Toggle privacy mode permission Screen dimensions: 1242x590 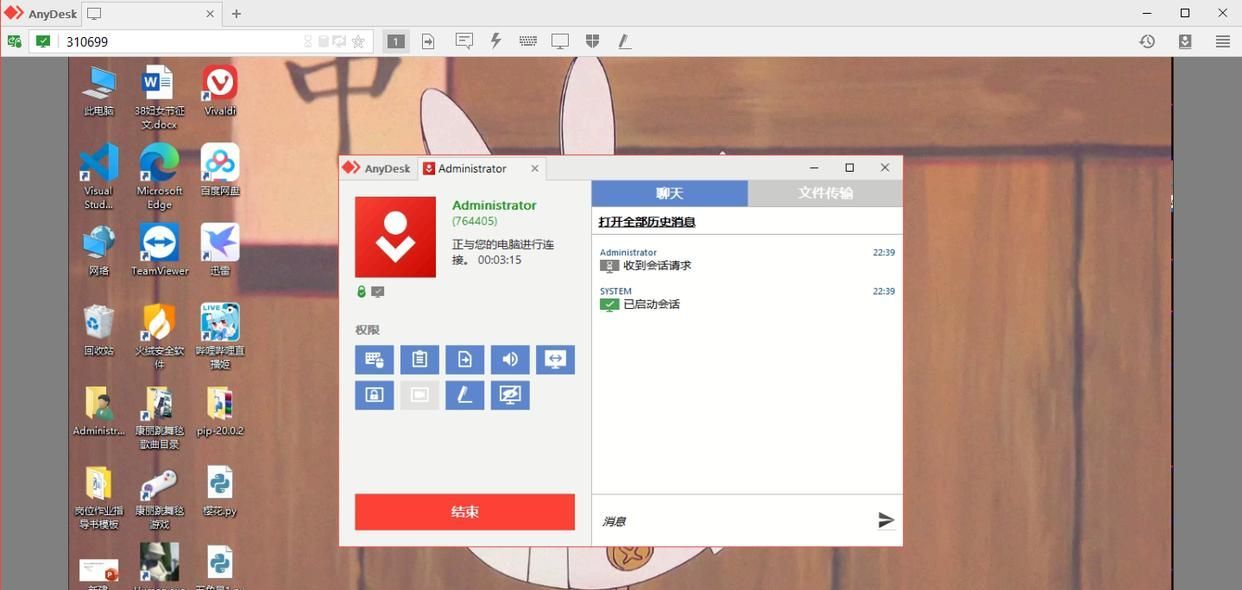pyautogui.click(x=510, y=395)
